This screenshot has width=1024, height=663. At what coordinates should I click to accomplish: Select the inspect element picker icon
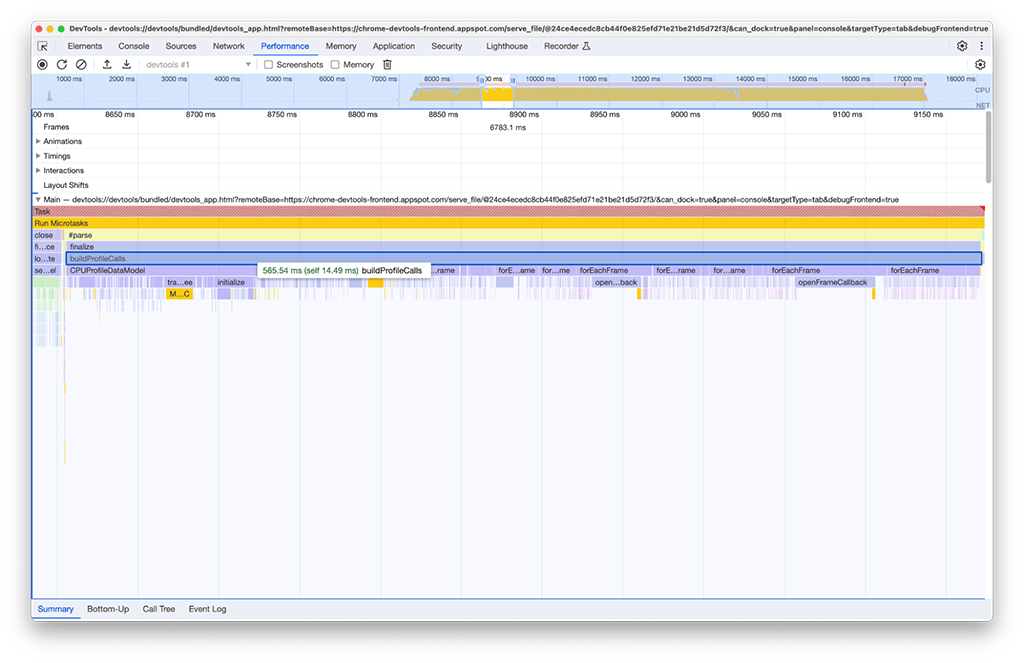click(42, 45)
